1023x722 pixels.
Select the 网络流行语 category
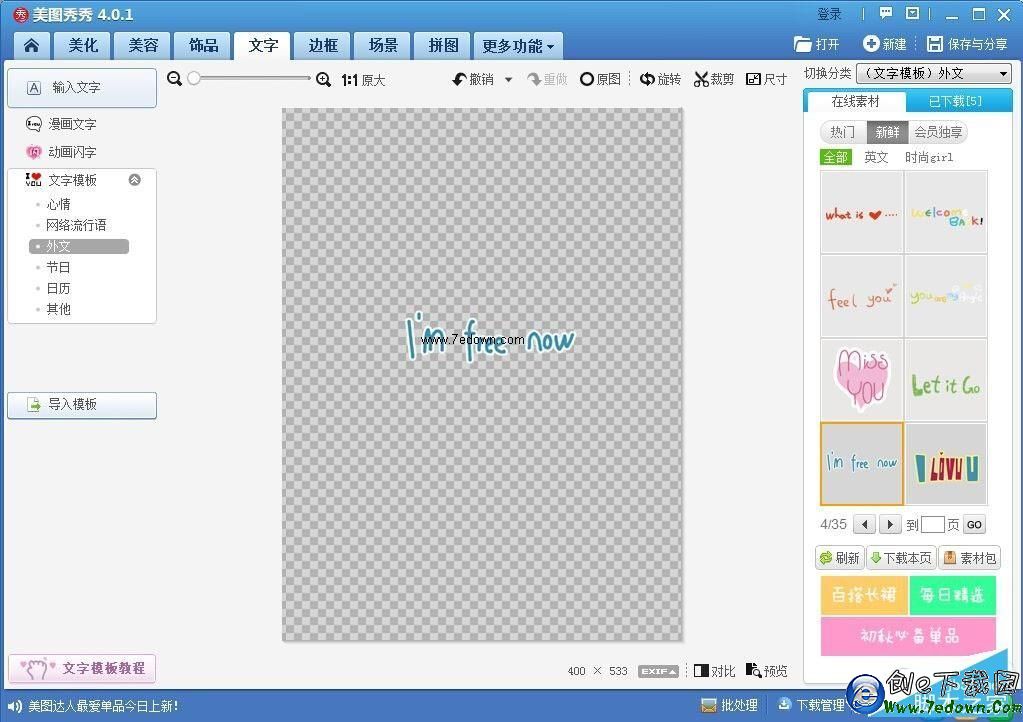[x=76, y=225]
